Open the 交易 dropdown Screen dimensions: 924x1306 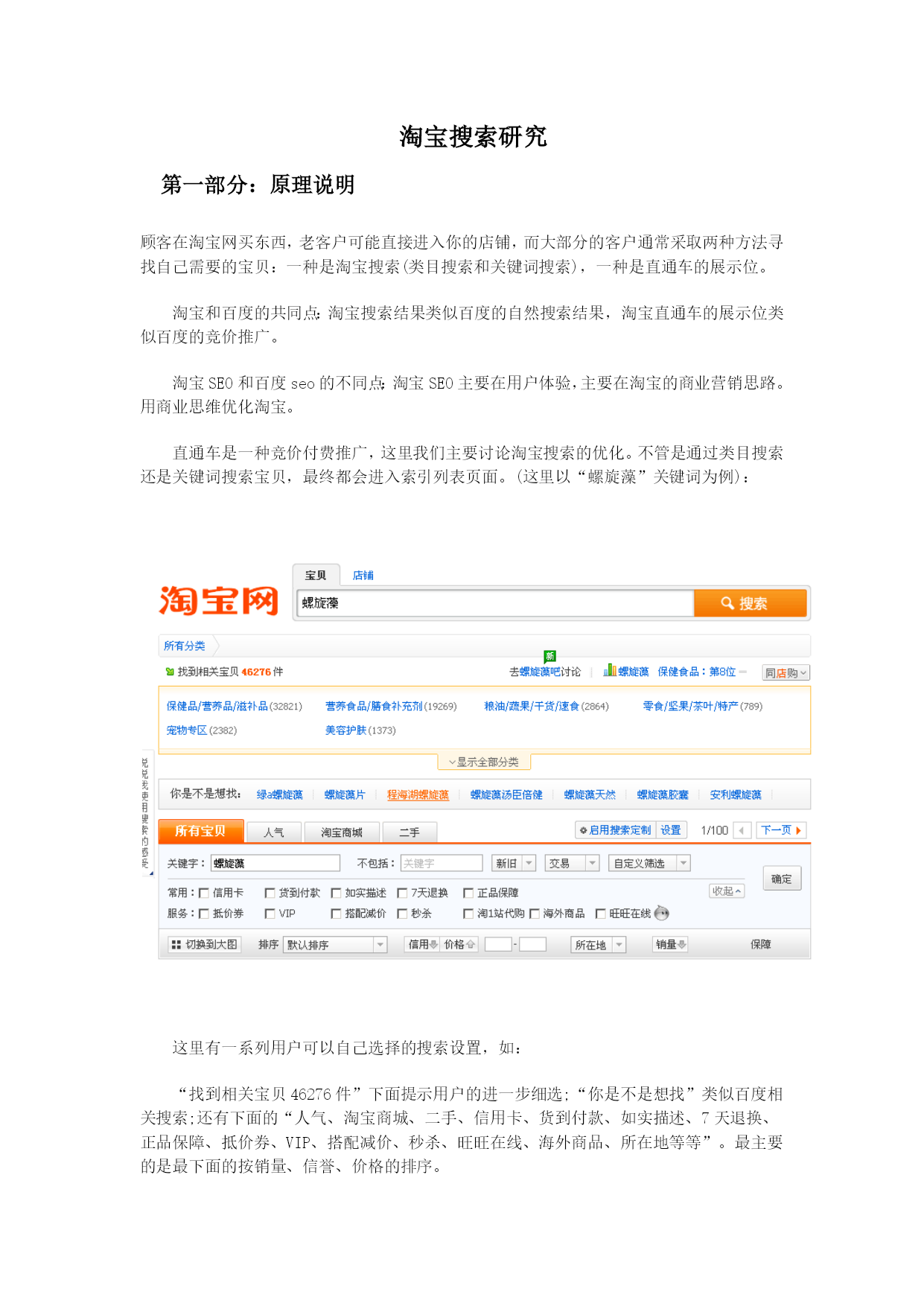coord(572,863)
